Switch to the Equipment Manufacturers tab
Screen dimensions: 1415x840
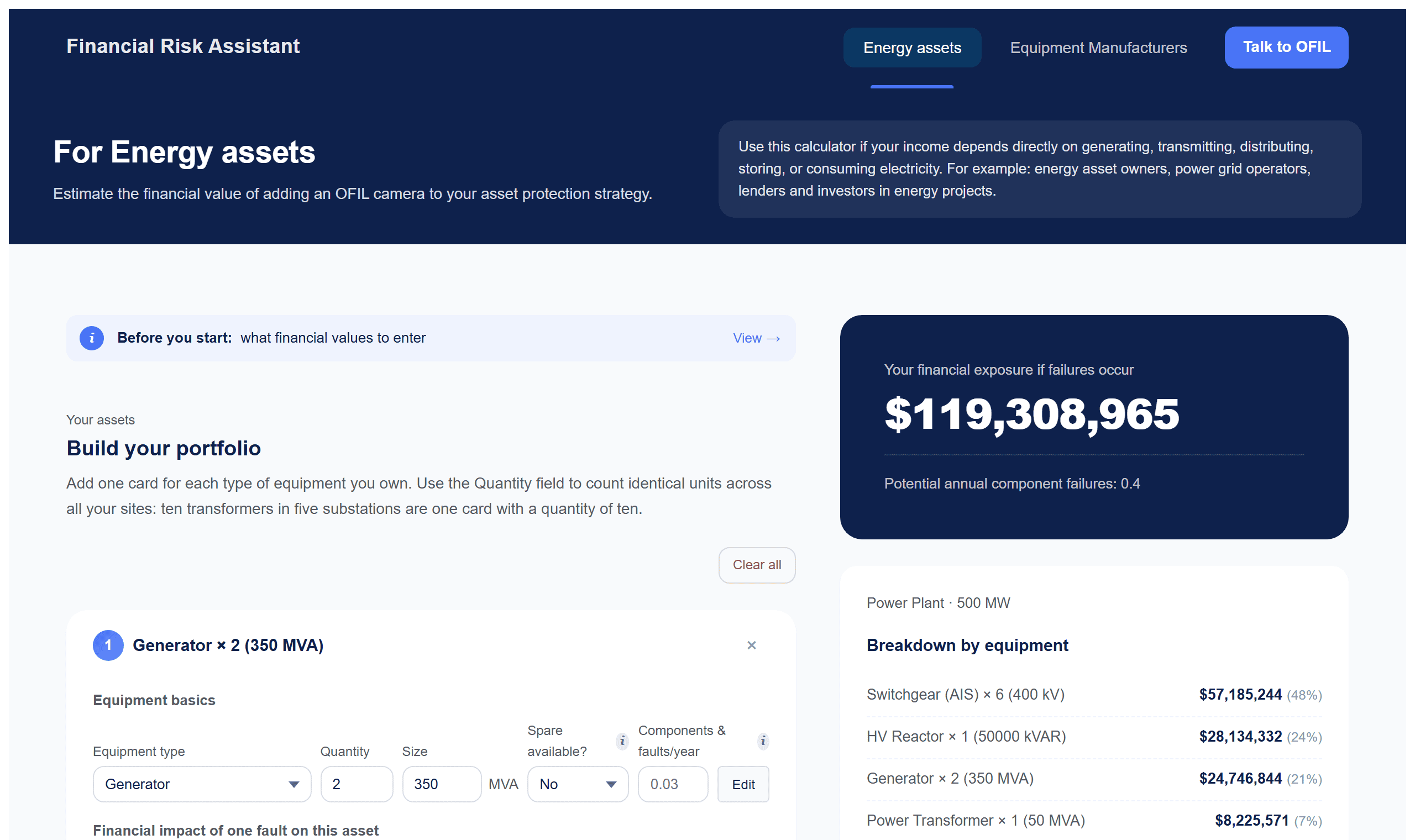[1099, 48]
